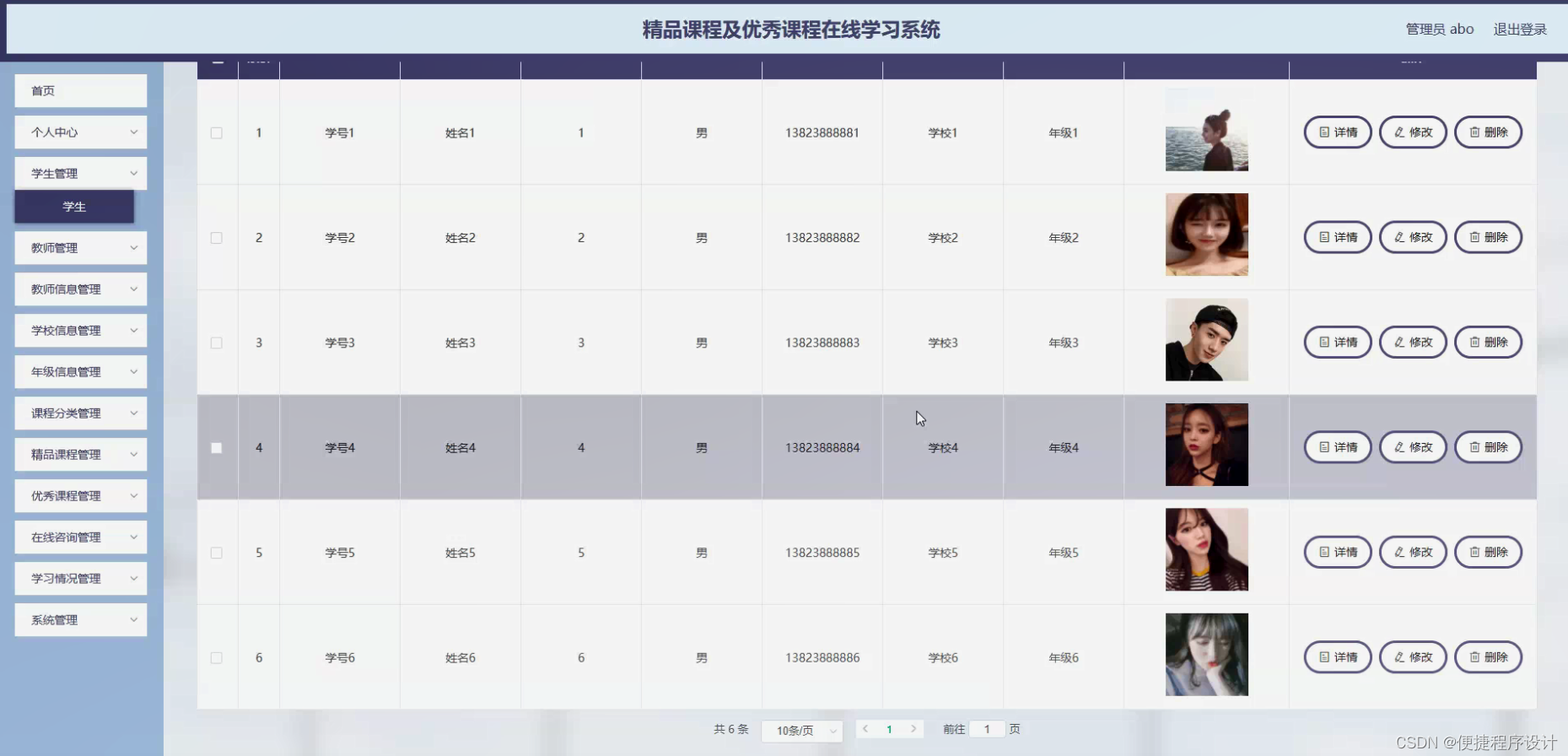Collapse the 学生管理 menu
This screenshot has width=1568, height=756.
click(x=81, y=174)
